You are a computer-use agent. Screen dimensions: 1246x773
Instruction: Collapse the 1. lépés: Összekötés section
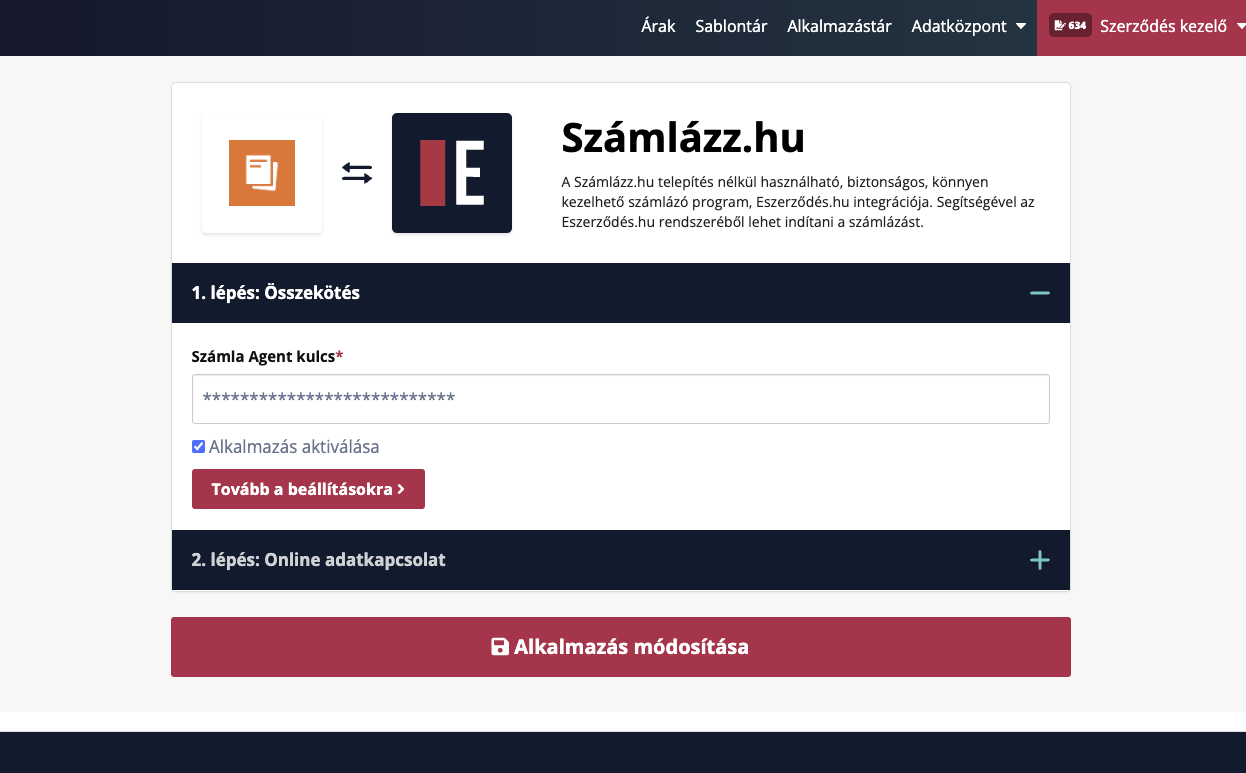click(276, 293)
